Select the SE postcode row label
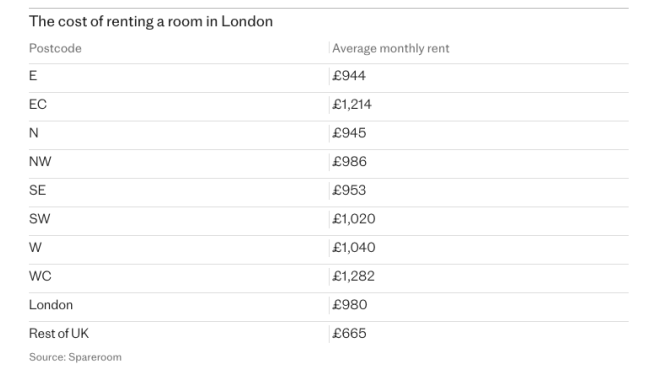 pyautogui.click(x=37, y=190)
